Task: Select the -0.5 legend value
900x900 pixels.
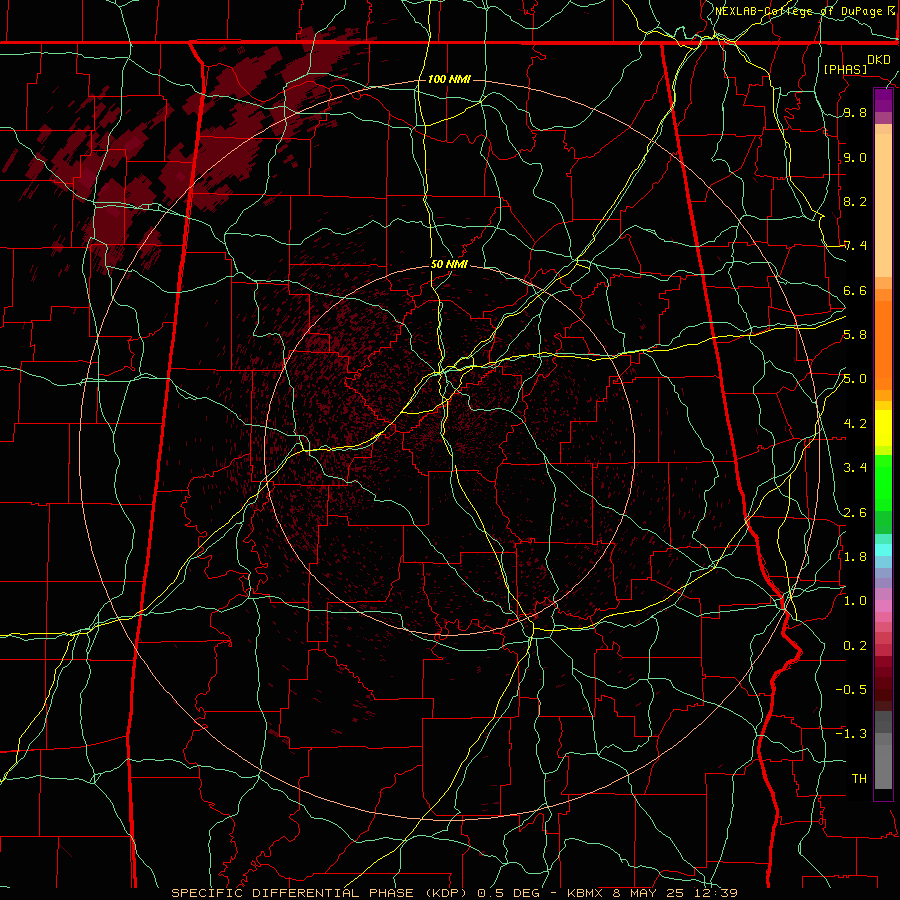Action: point(851,689)
